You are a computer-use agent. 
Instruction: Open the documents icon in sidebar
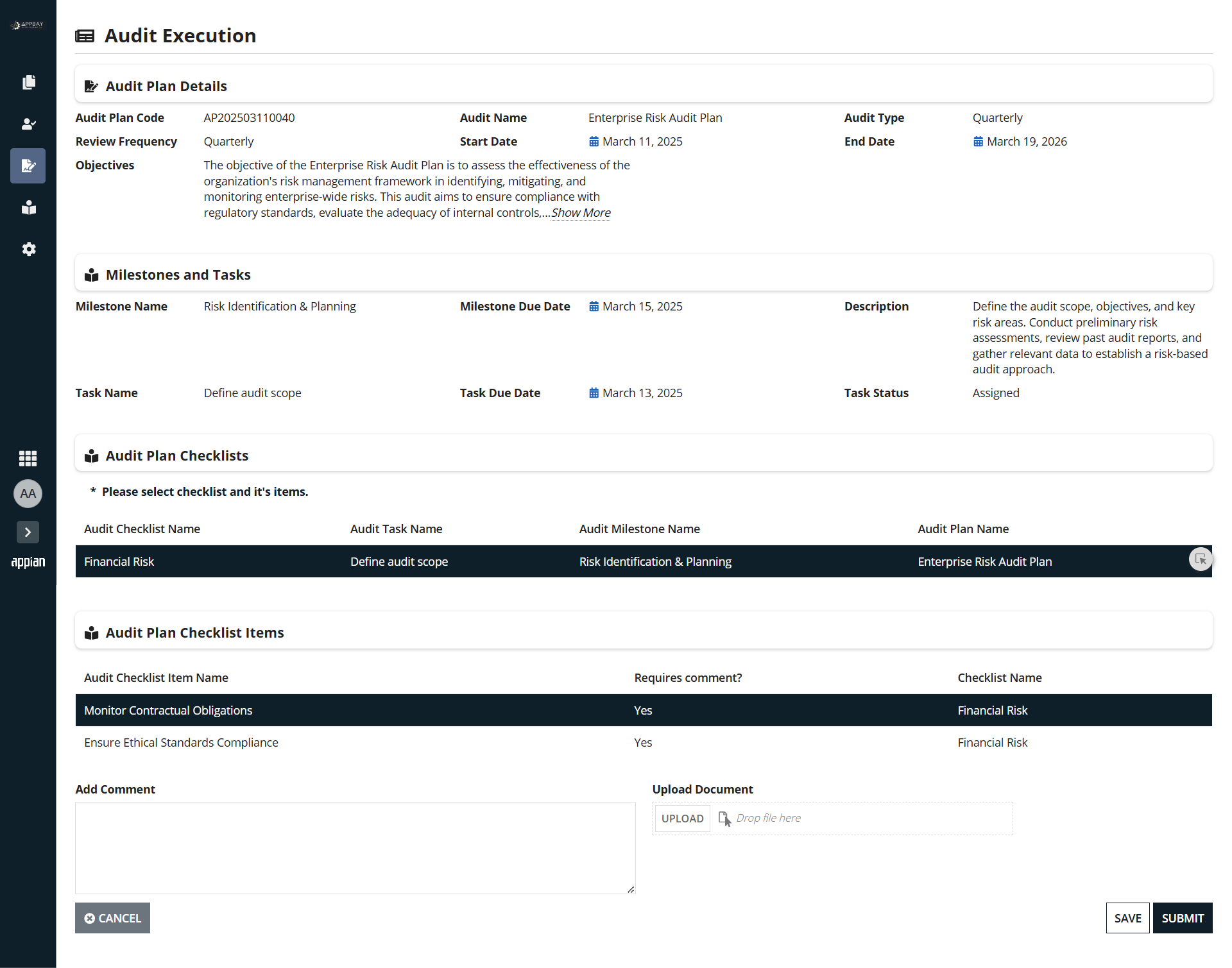click(28, 82)
